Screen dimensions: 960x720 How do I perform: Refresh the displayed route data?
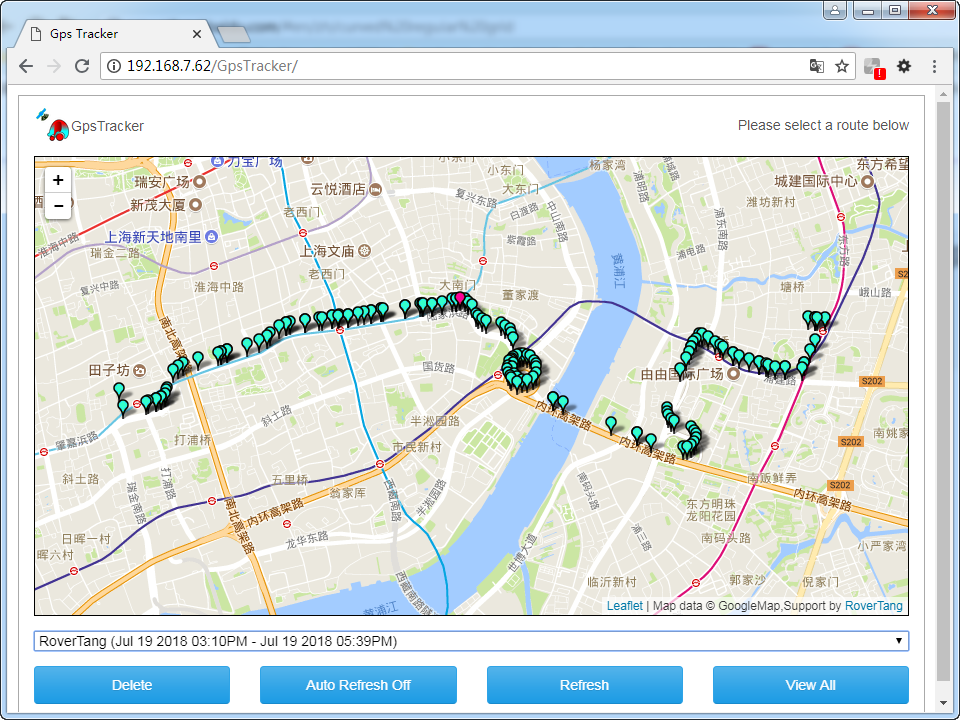(x=584, y=685)
